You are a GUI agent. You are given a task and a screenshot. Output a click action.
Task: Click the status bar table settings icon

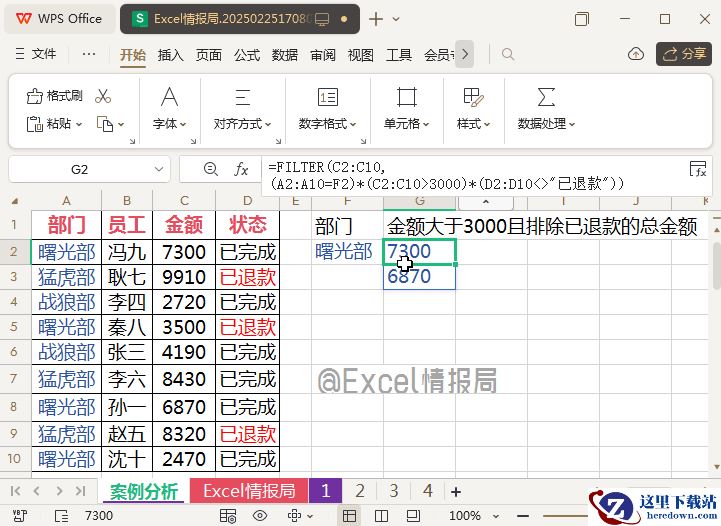coord(228,516)
